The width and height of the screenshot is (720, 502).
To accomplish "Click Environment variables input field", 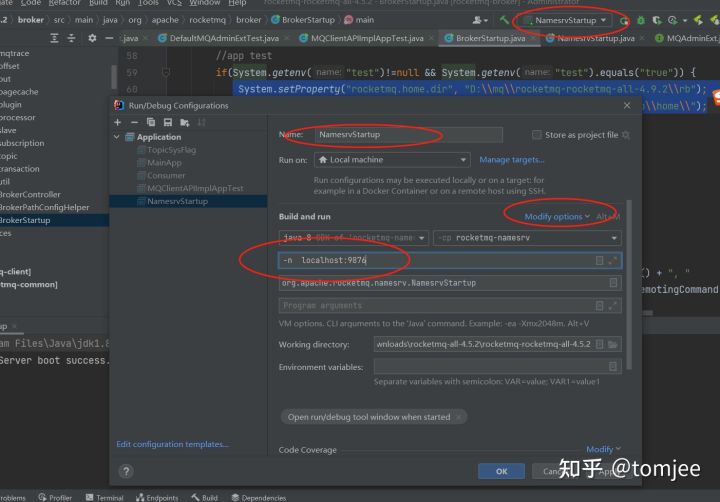I will (x=498, y=367).
